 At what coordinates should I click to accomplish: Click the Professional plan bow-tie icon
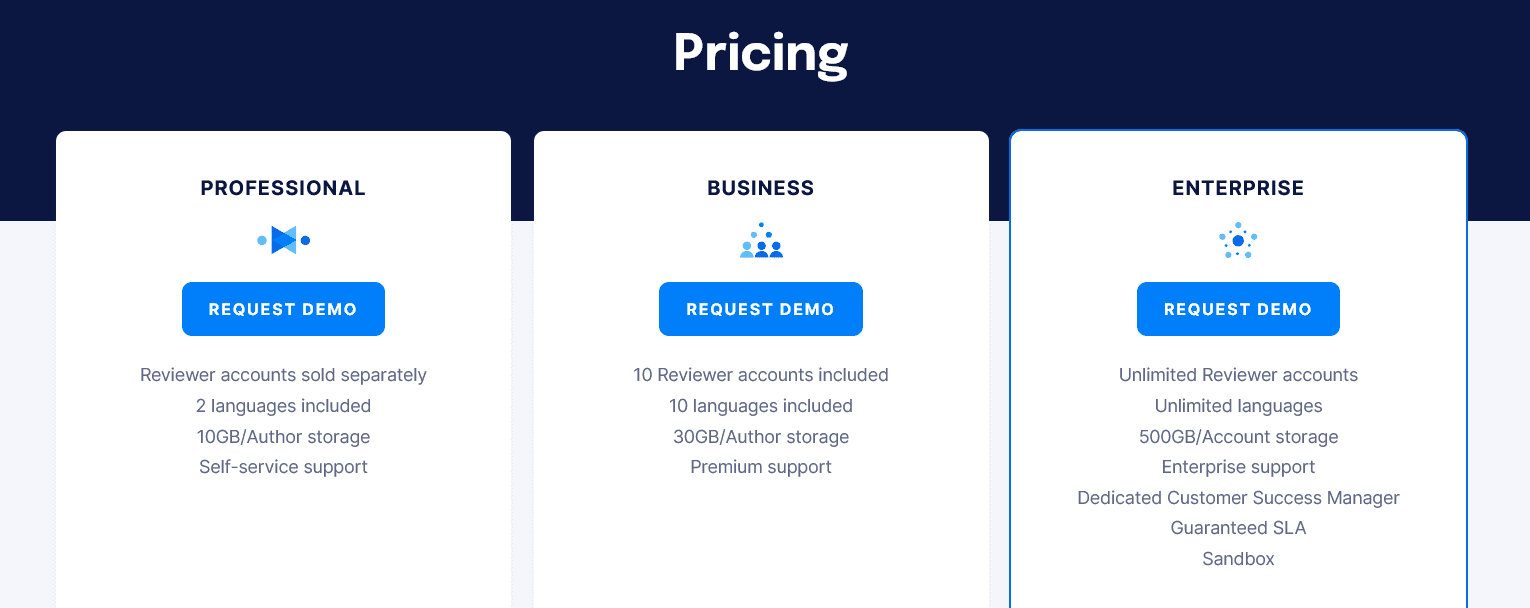point(284,240)
